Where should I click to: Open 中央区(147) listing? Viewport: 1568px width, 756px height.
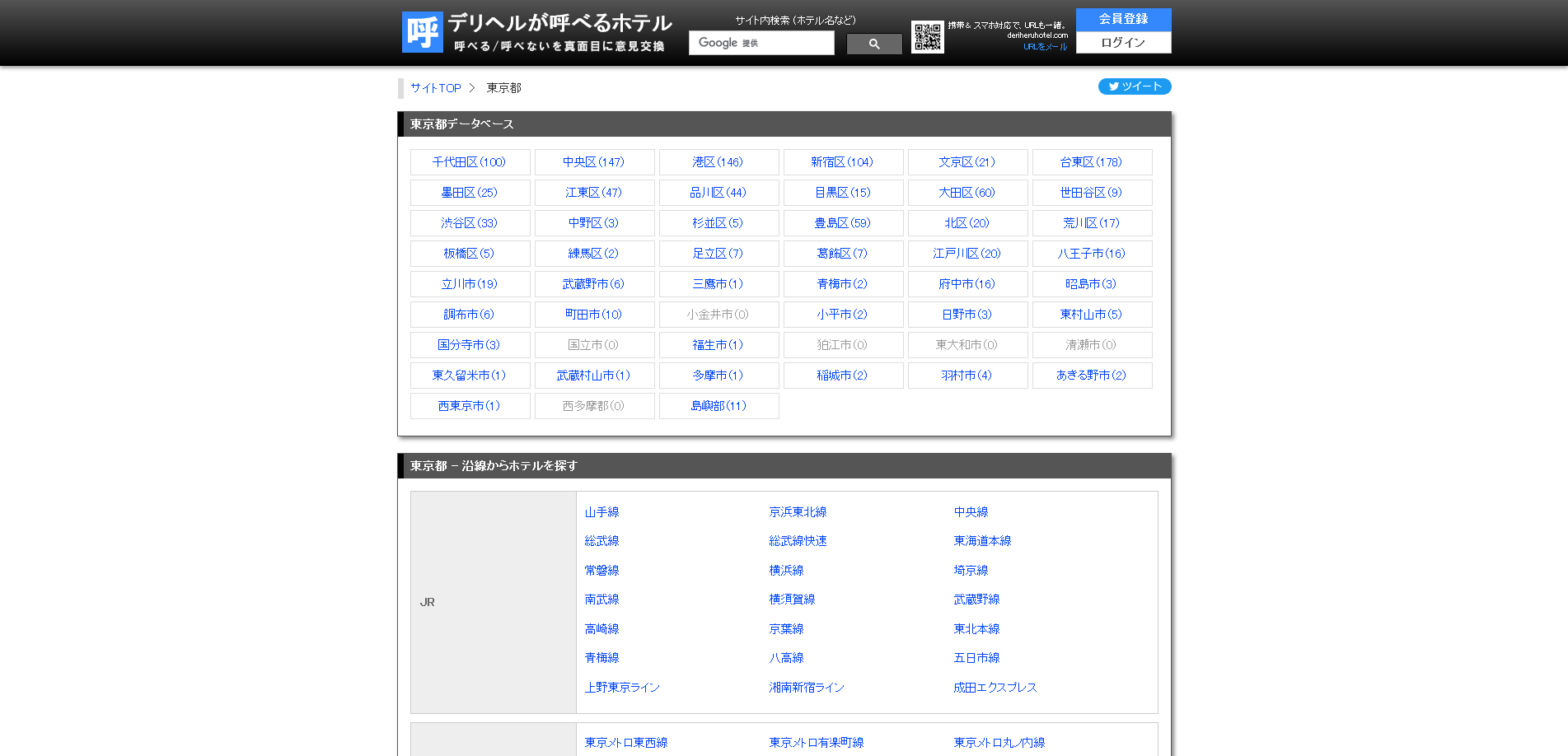594,162
